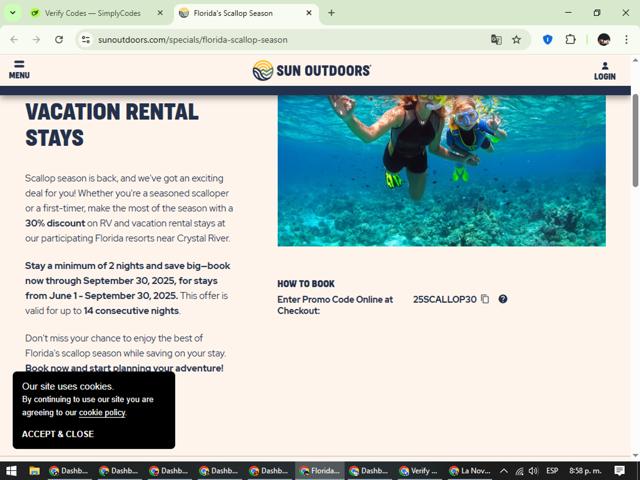This screenshot has height=480, width=640.
Task: Copy promo code 25SCALLOP30 with copy icon
Action: pos(485,299)
